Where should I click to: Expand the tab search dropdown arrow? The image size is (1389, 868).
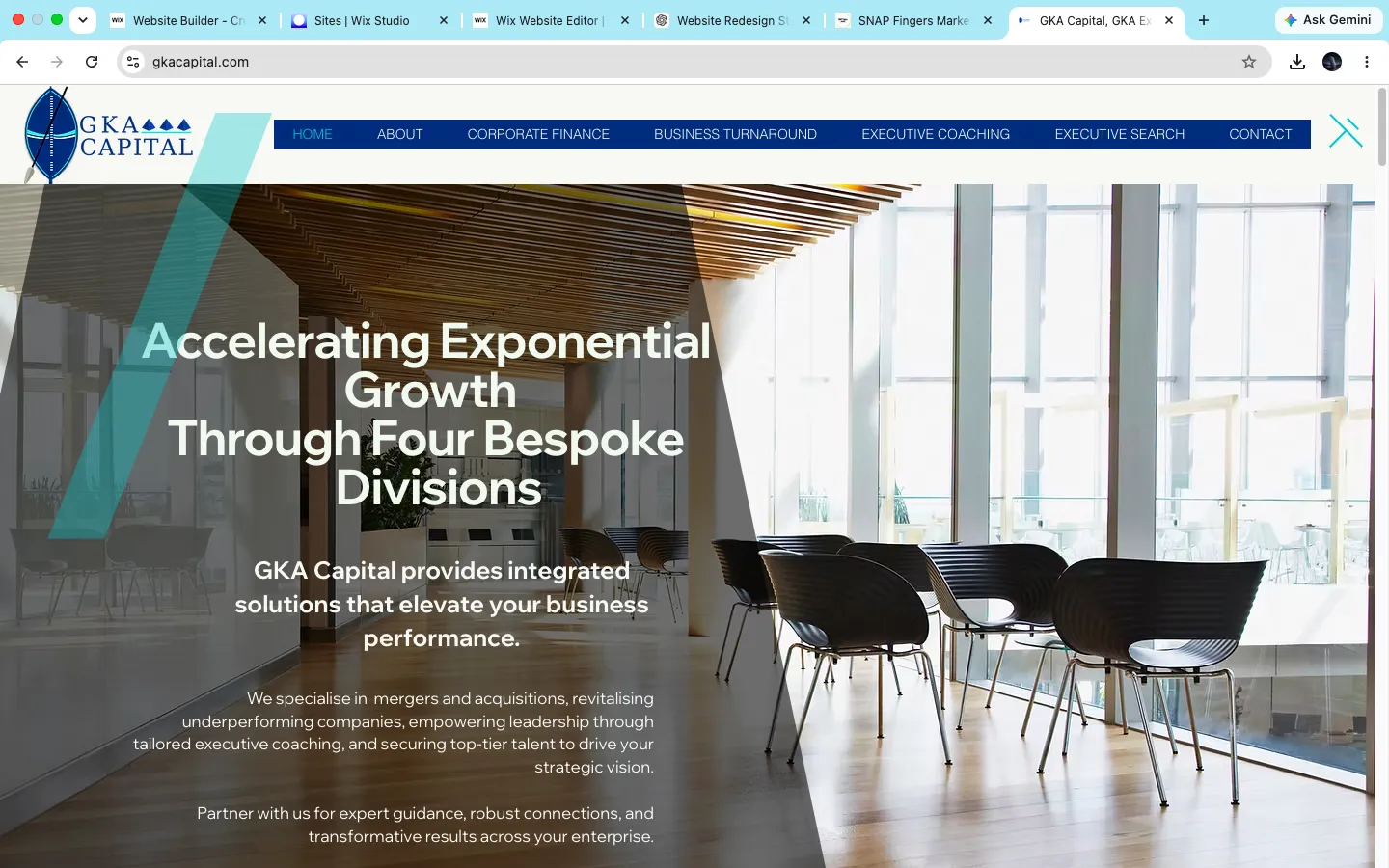83,20
